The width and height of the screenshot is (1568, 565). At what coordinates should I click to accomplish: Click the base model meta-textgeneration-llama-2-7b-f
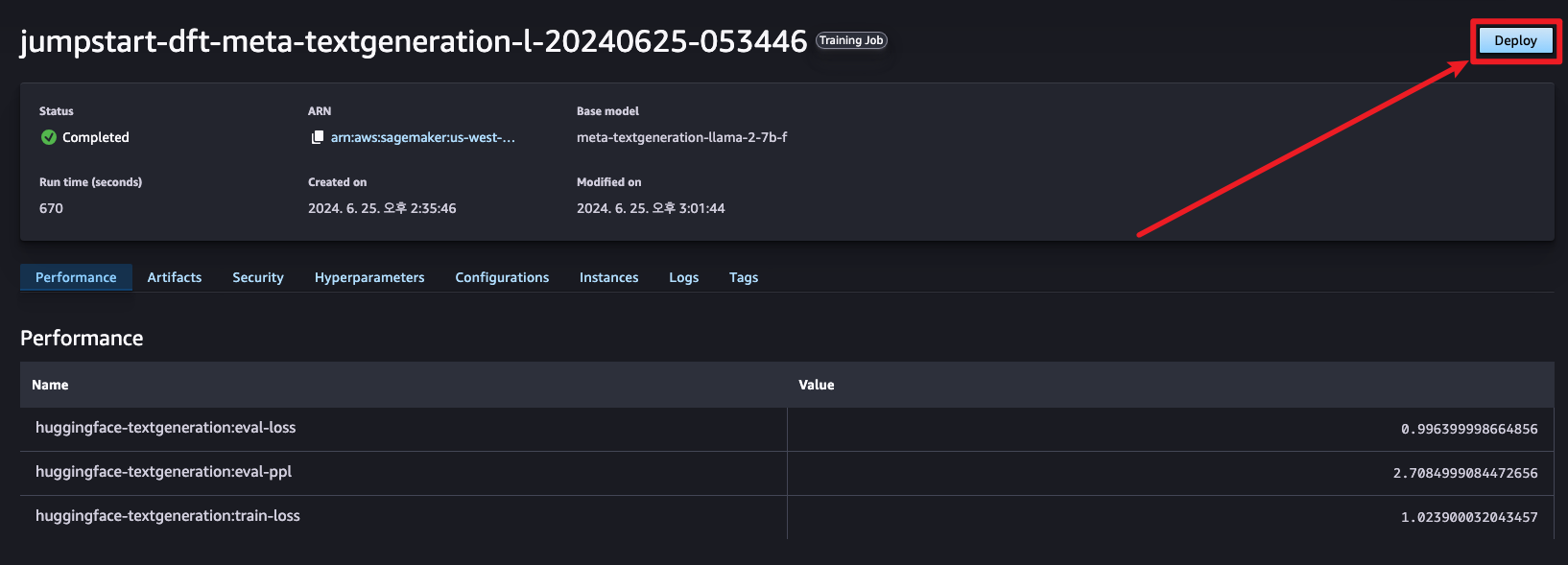pyautogui.click(x=681, y=137)
